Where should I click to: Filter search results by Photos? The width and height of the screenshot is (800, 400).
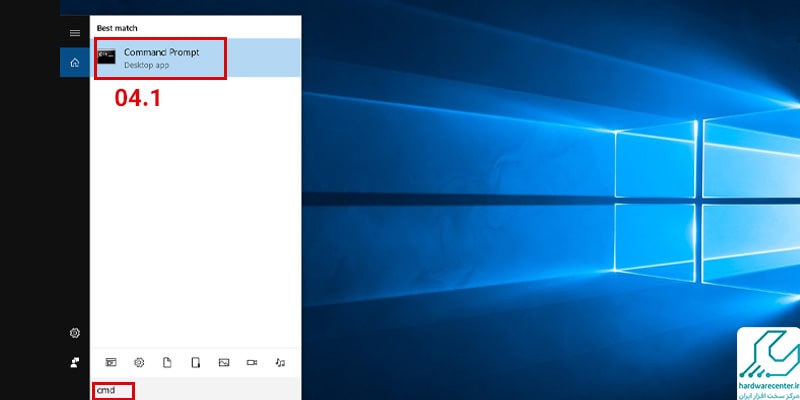coord(223,362)
